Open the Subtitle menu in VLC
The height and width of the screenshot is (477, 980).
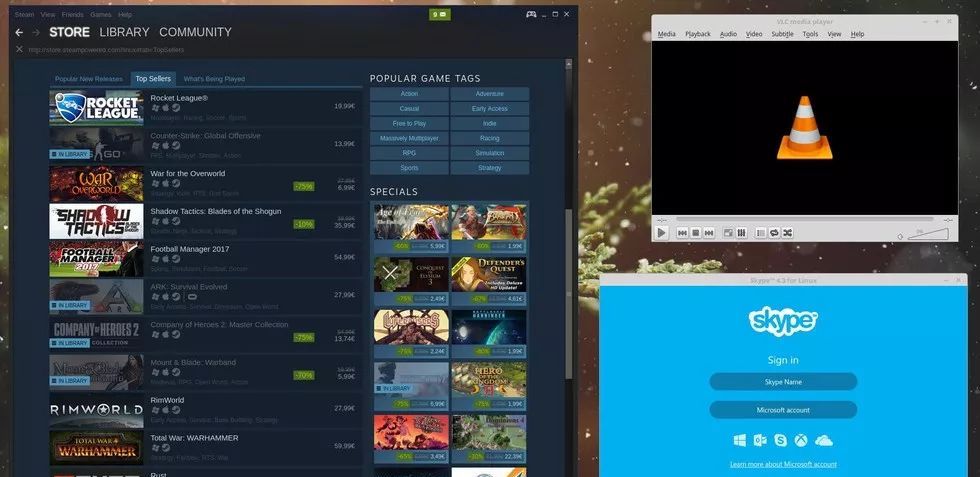click(782, 34)
